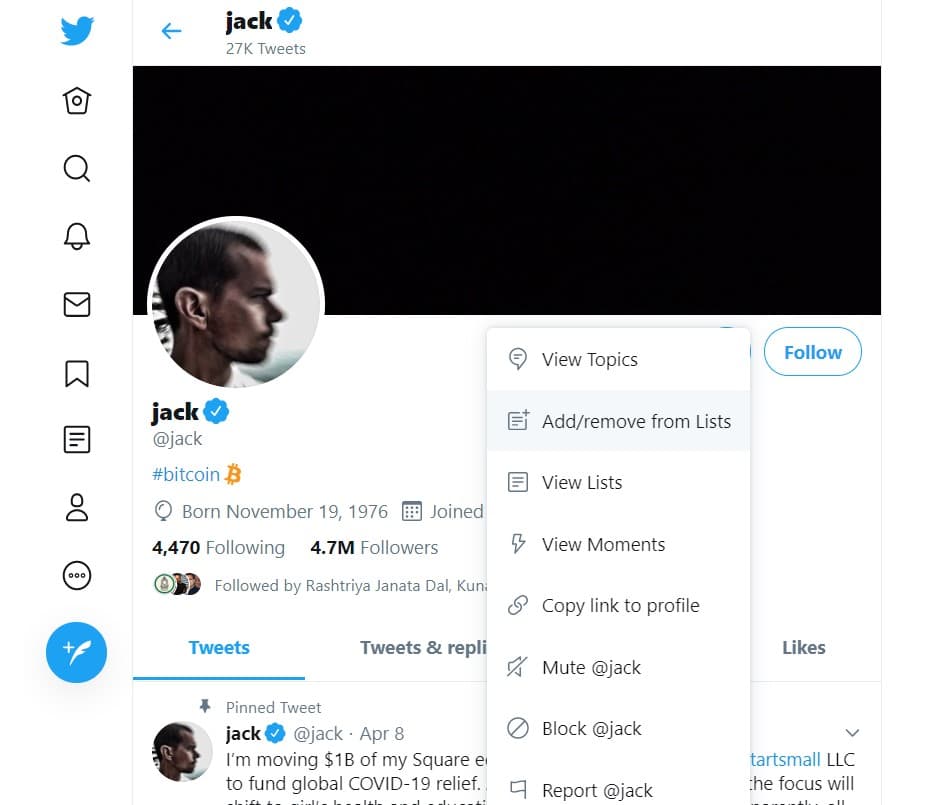932x805 pixels.
Task: Open the 4.7M Followers link
Action: [x=374, y=548]
